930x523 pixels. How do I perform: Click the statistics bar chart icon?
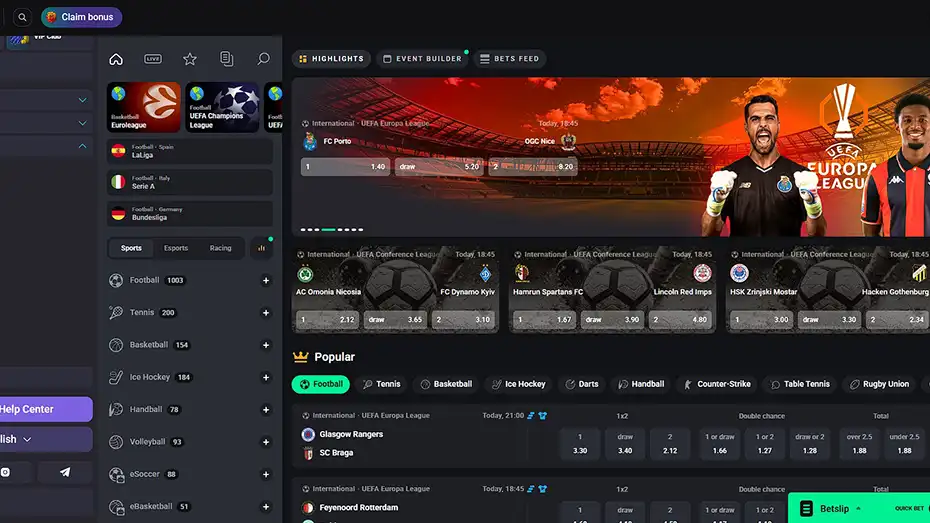262,248
